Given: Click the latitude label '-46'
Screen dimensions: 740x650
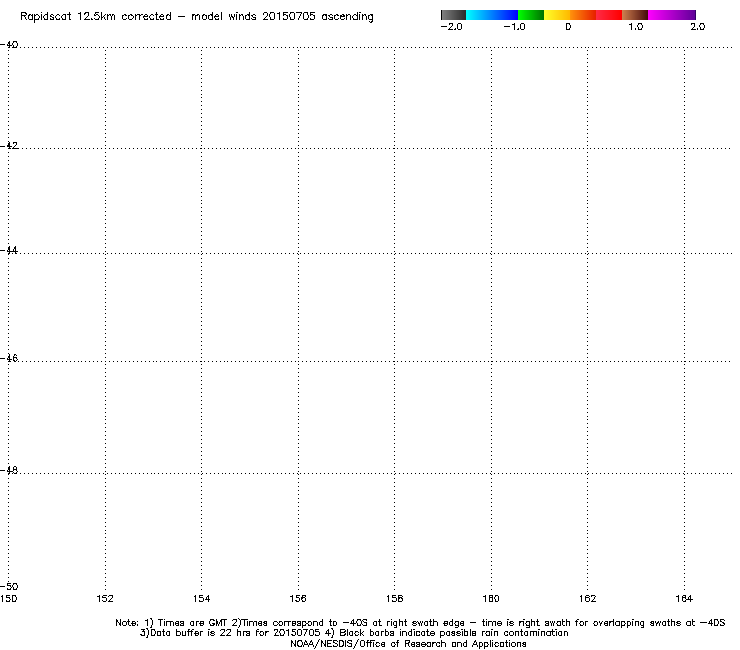Looking at the screenshot, I should 9,358.
